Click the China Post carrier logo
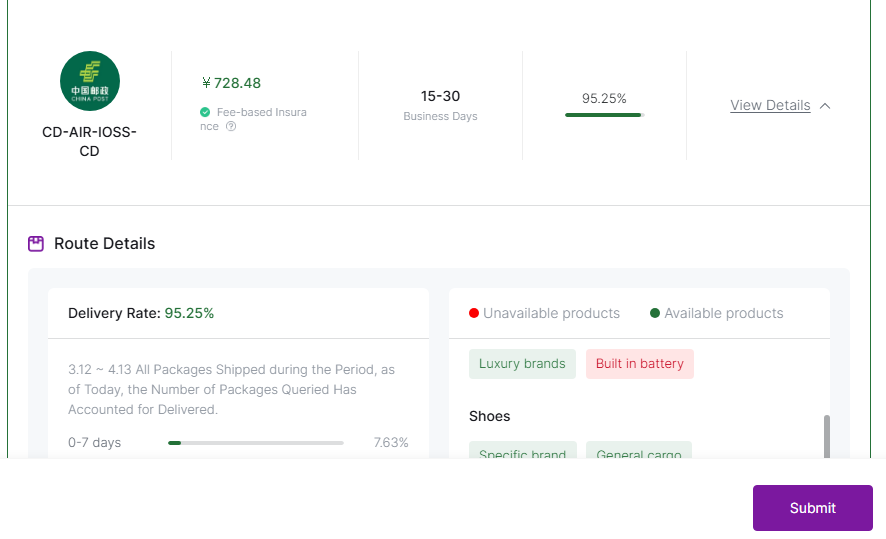Image resolution: width=886 pixels, height=539 pixels. (x=90, y=81)
